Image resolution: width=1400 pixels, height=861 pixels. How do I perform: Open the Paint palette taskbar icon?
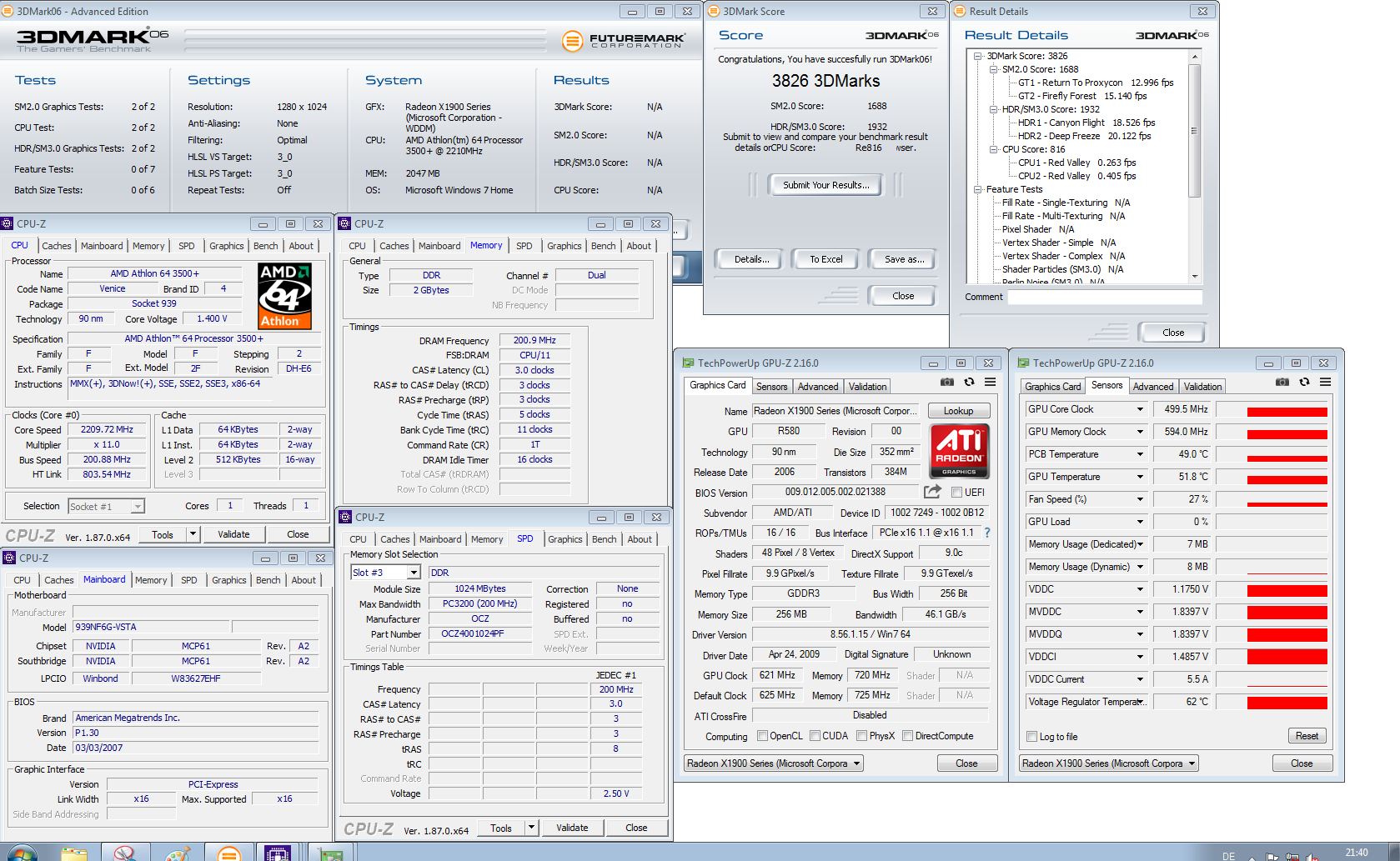point(177,853)
